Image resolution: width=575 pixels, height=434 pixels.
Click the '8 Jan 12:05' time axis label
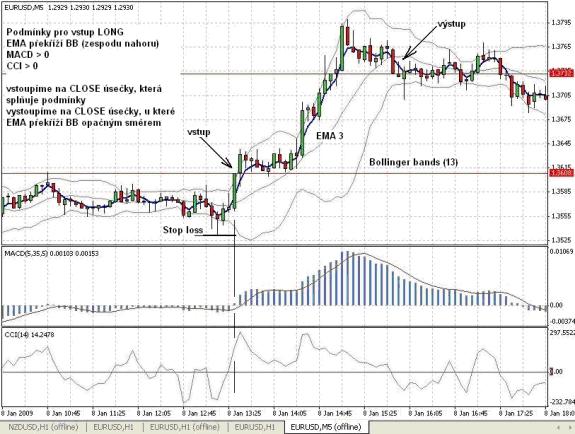(x=154, y=413)
